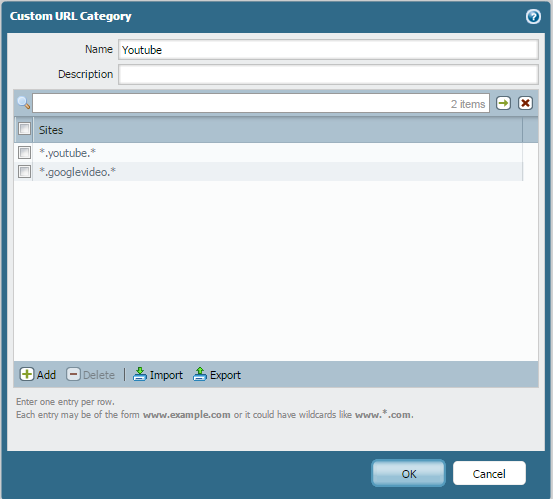Clear filter with red X icon
Image resolution: width=553 pixels, height=499 pixels.
525,103
